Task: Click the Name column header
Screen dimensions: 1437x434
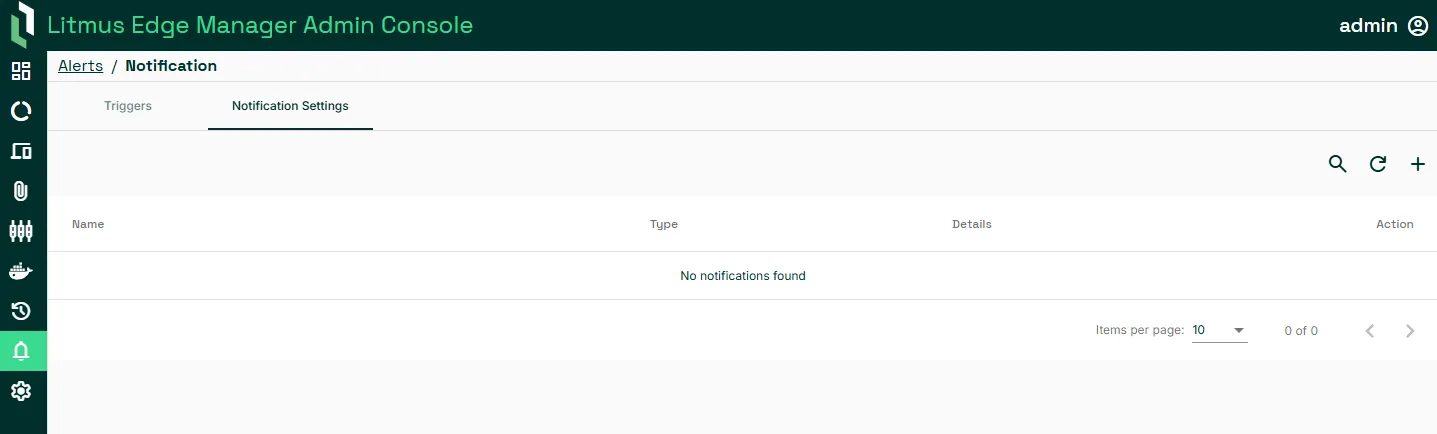Action: point(88,224)
